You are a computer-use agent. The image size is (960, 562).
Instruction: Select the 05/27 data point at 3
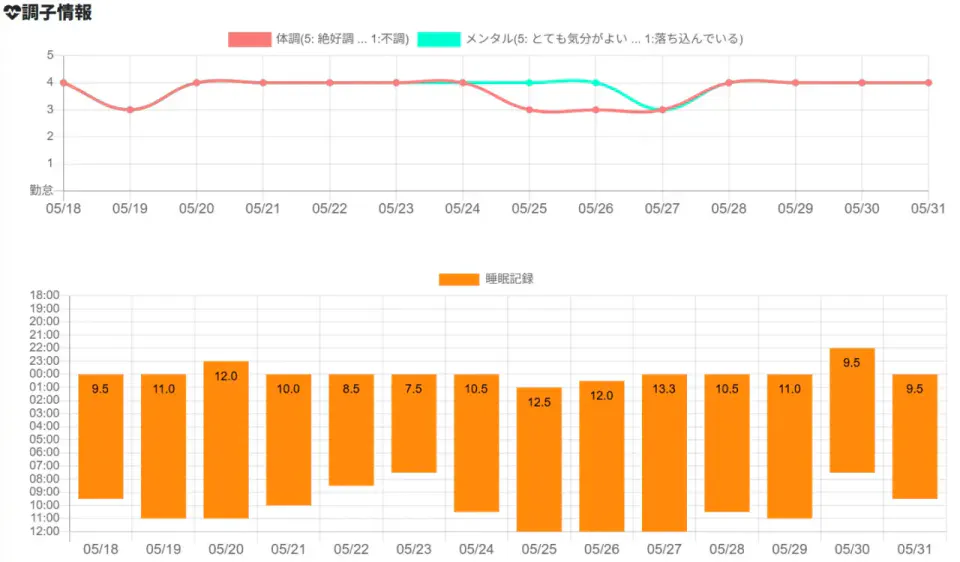pyautogui.click(x=662, y=110)
